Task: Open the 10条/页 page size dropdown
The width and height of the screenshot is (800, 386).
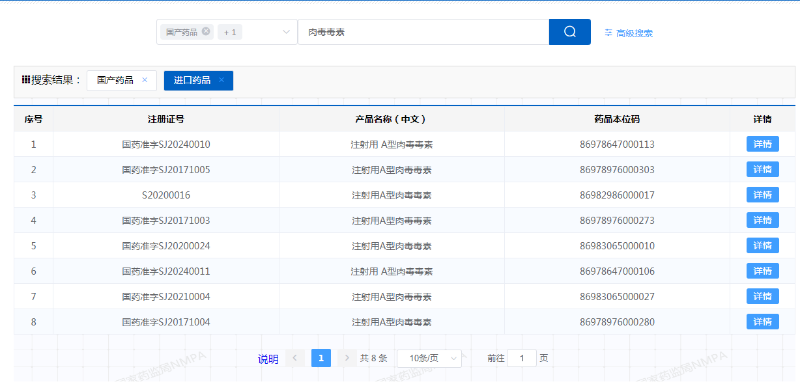Action: [429, 358]
